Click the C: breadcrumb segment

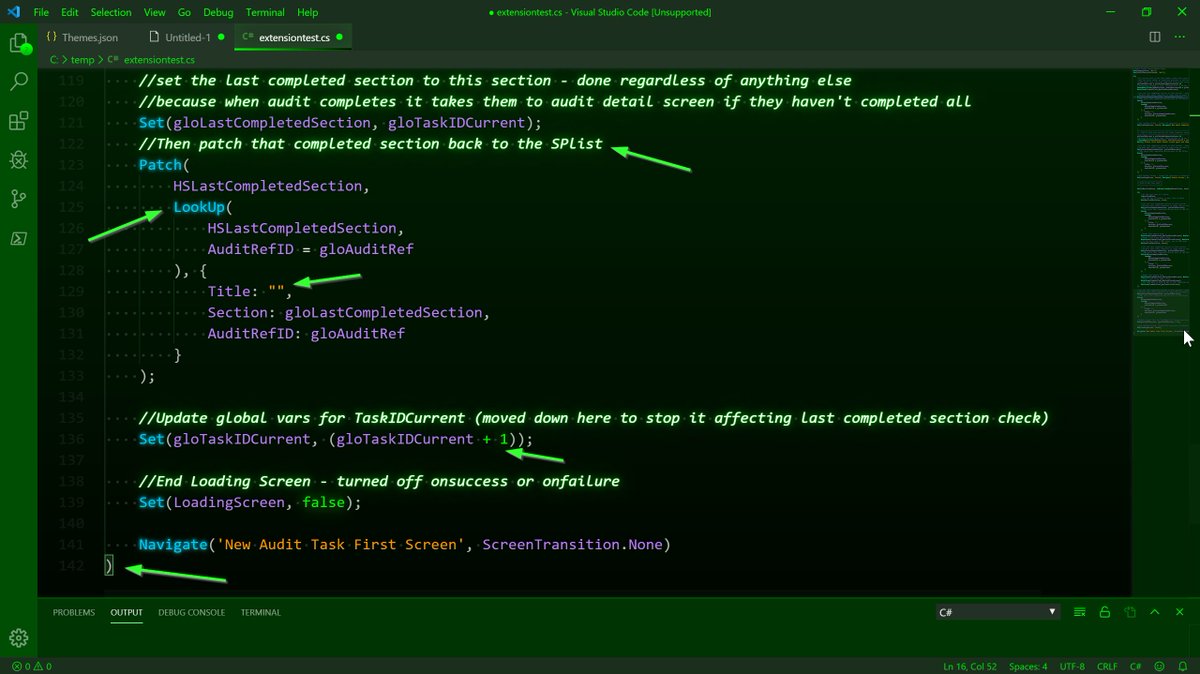tap(53, 60)
